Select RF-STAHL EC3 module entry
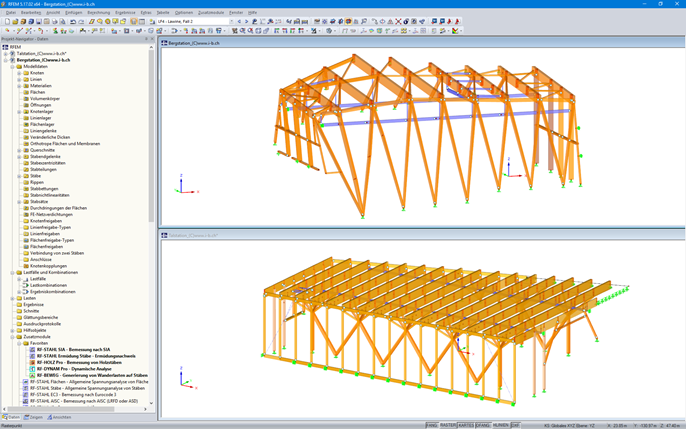This screenshot has height=429, width=686. pyautogui.click(x=73, y=394)
